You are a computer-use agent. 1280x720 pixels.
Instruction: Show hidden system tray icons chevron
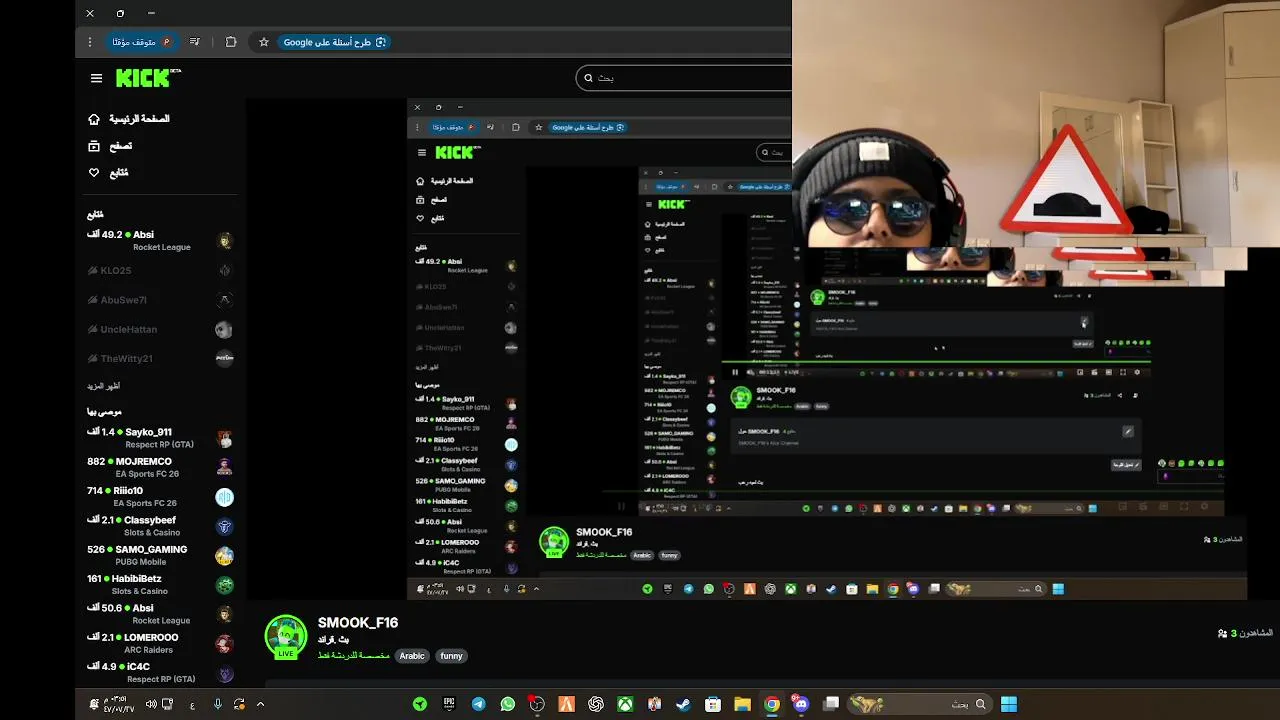pos(260,704)
